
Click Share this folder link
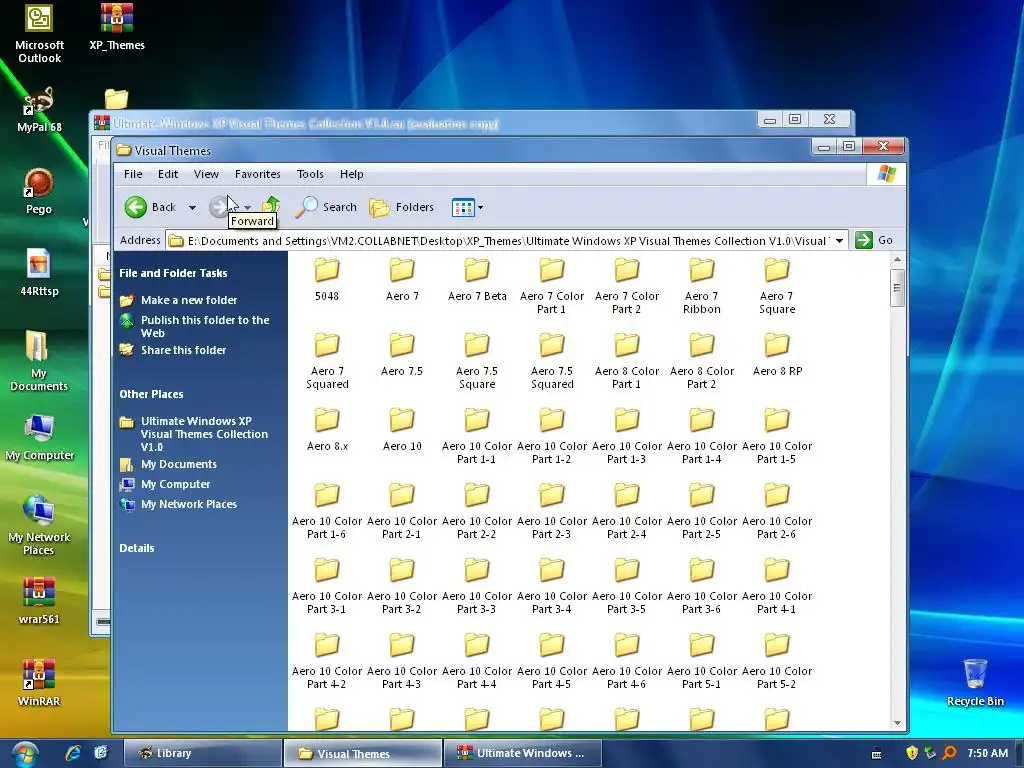point(184,350)
